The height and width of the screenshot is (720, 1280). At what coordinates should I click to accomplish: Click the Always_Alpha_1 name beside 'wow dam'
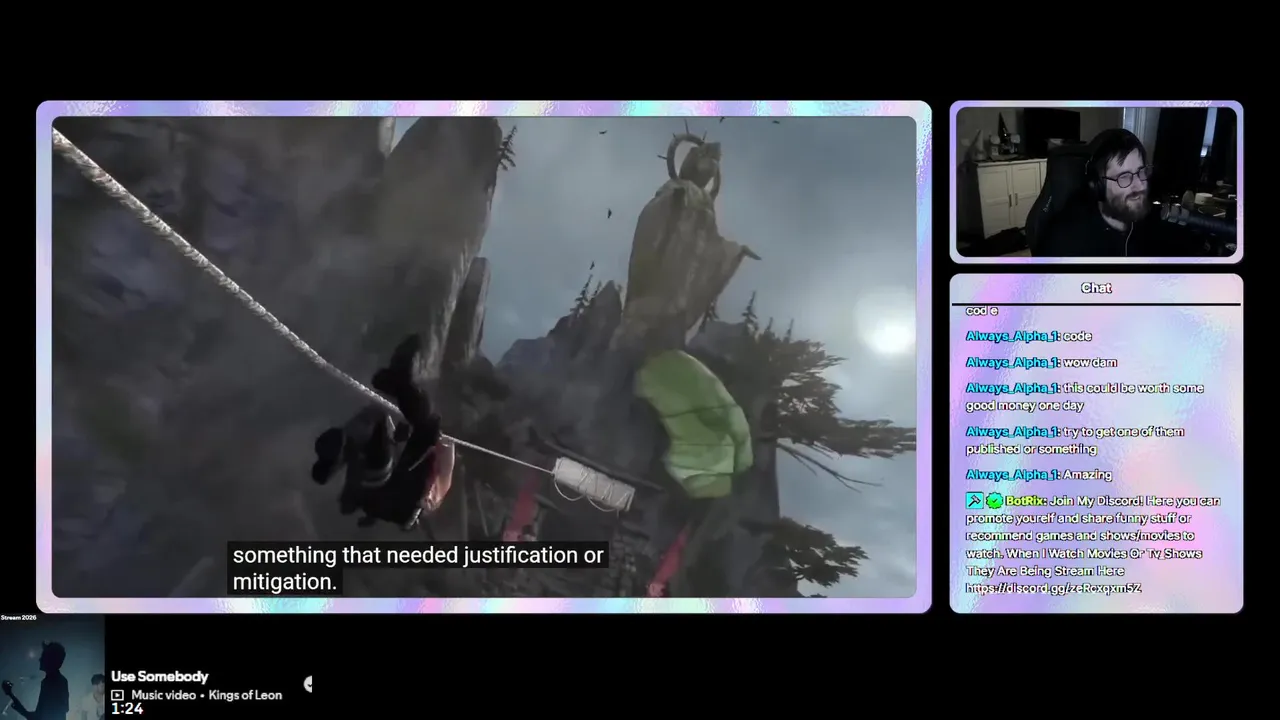1012,362
